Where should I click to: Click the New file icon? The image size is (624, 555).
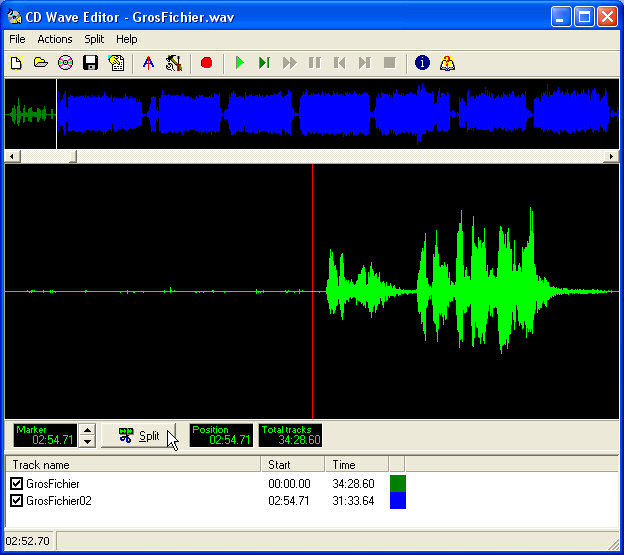16,63
